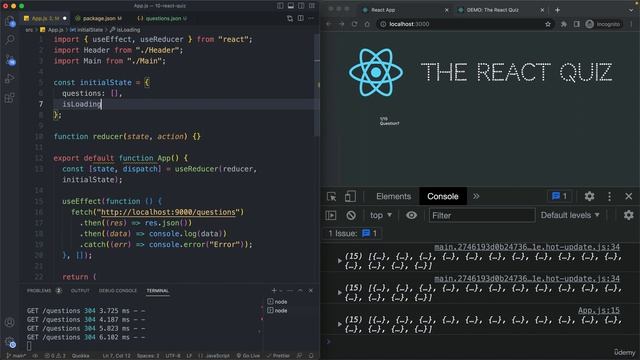Click Prettier in status bar
The width and height of the screenshot is (640, 360).
point(278,356)
